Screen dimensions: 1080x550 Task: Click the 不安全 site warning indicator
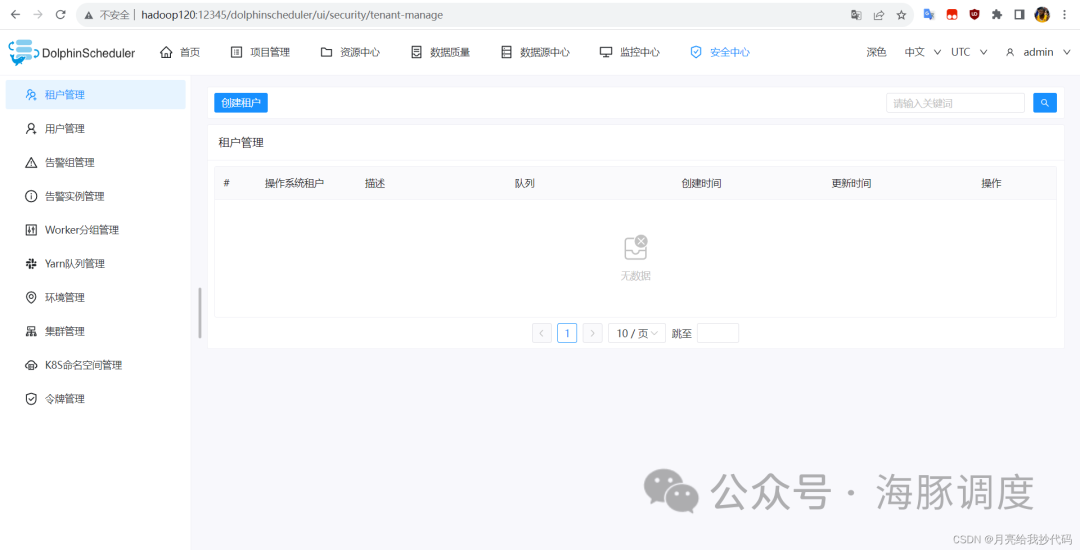[x=109, y=14]
